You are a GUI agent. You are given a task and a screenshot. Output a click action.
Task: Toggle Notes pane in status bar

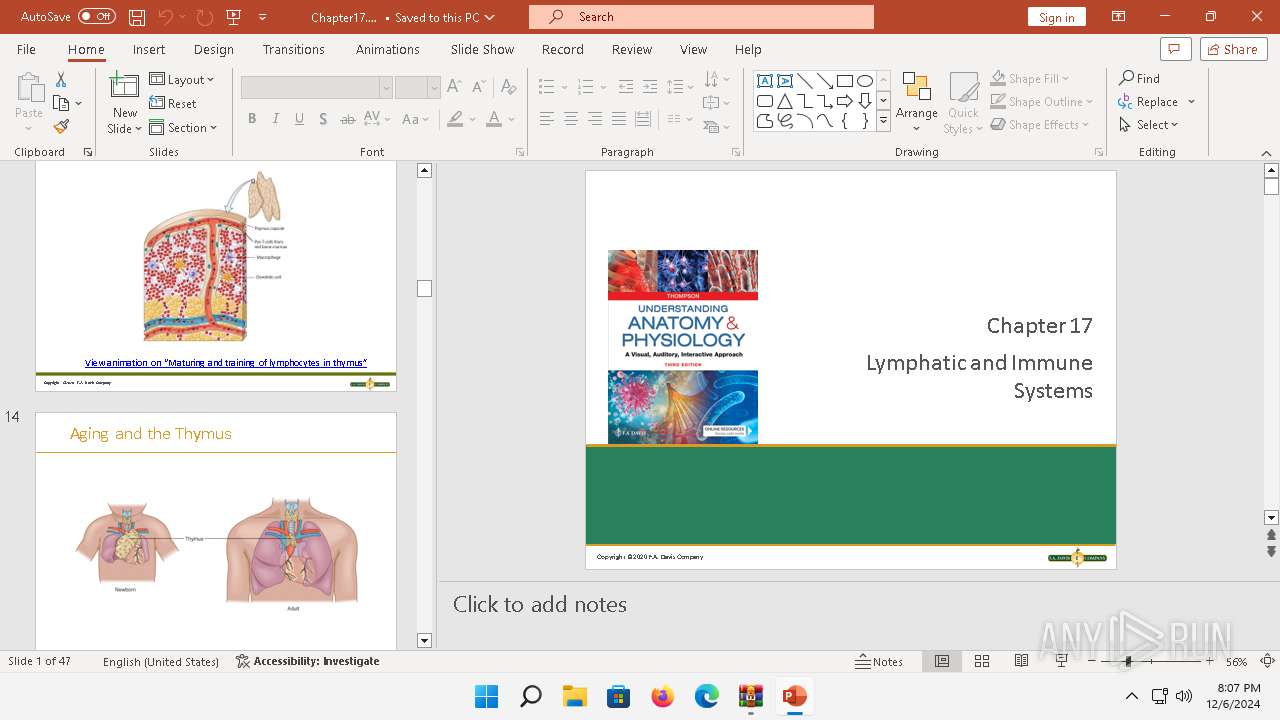pyautogui.click(x=879, y=661)
